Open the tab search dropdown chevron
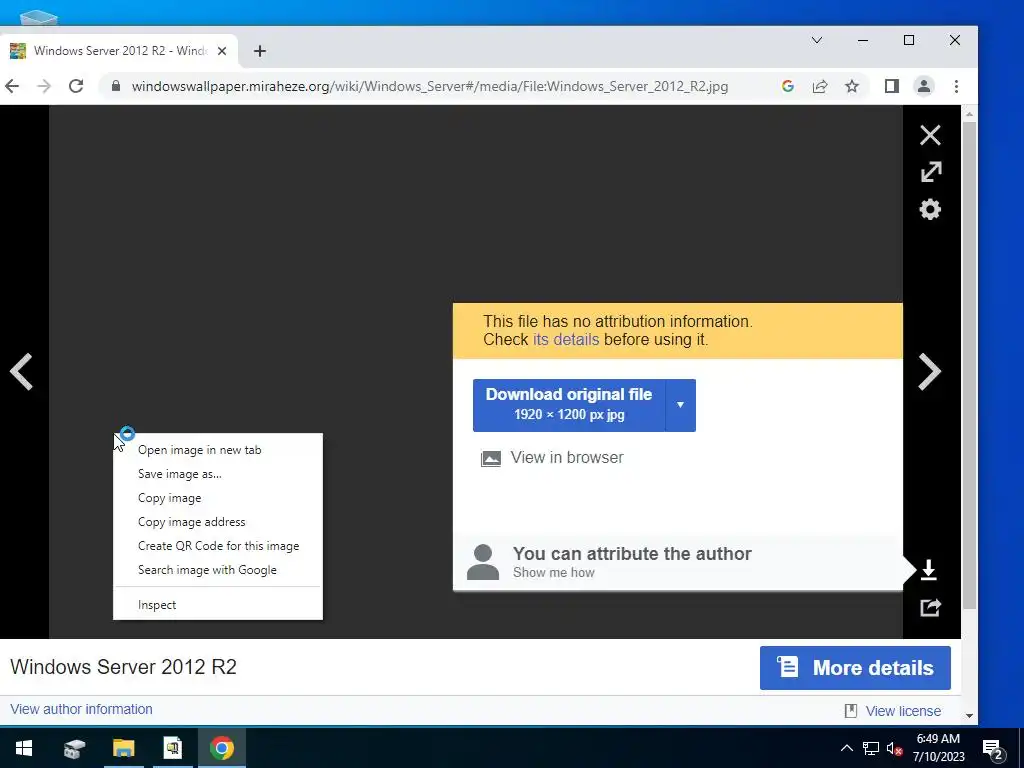1024x768 pixels. click(x=816, y=40)
